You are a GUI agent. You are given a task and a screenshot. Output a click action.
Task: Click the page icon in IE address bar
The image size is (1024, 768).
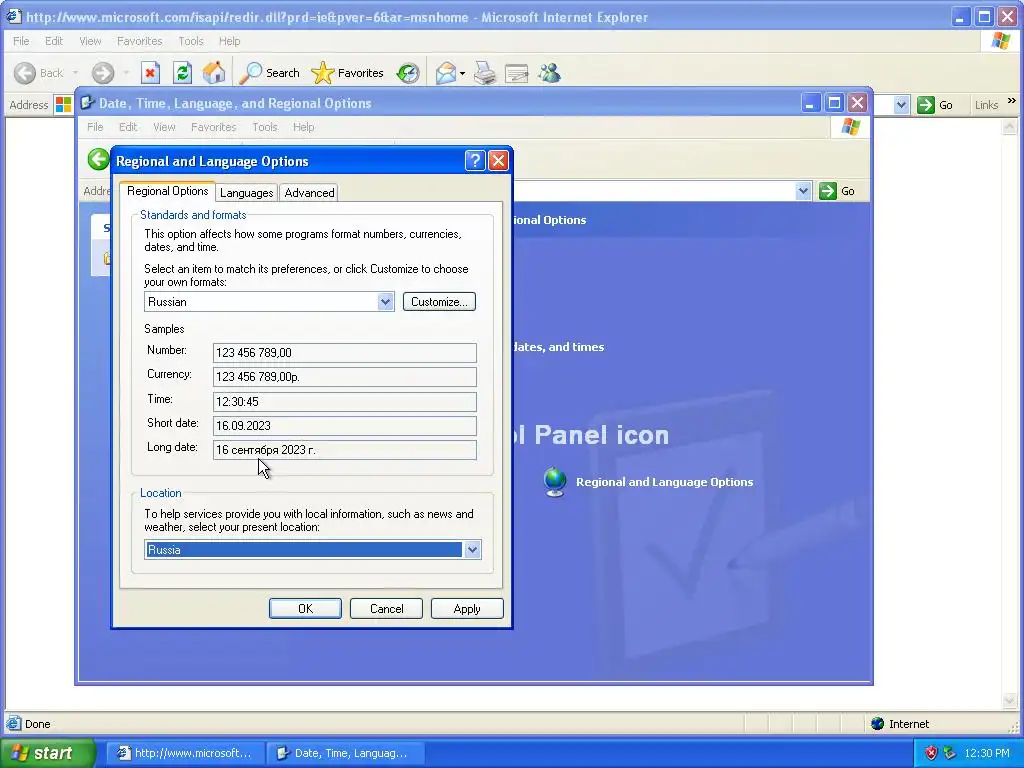point(63,104)
